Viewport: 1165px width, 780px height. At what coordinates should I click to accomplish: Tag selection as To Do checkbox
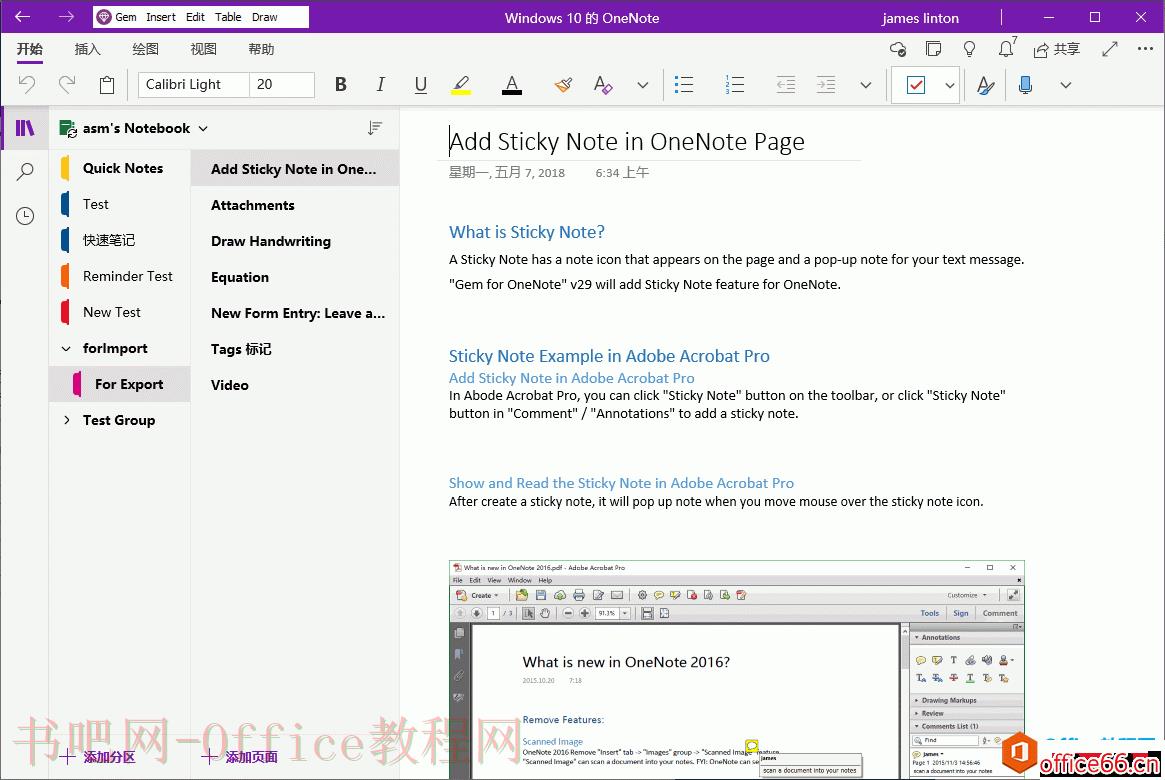point(916,85)
